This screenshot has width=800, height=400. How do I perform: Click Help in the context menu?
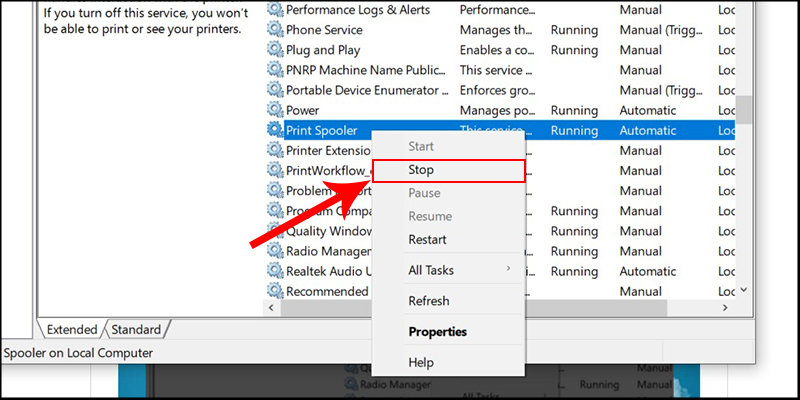click(x=421, y=362)
